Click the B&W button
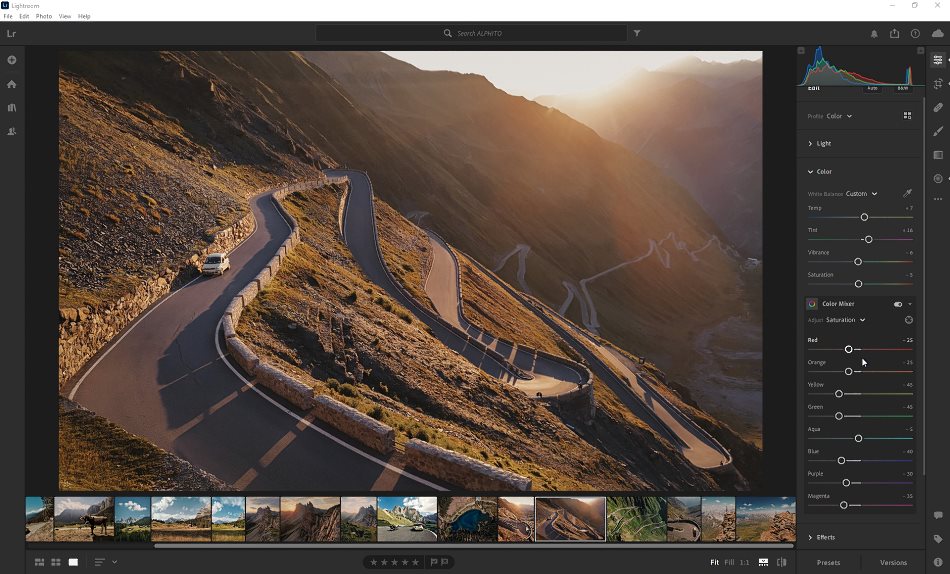The image size is (950, 574). (x=903, y=88)
